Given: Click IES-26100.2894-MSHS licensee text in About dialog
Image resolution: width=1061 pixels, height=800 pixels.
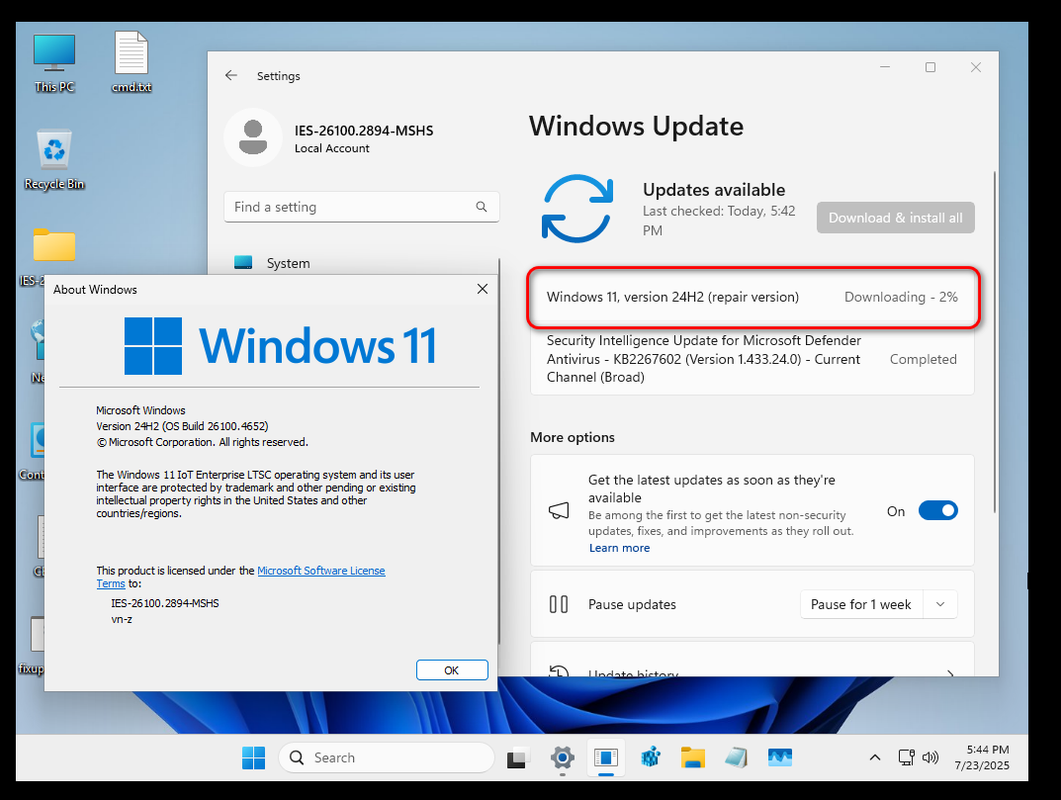Looking at the screenshot, I should click(x=165, y=603).
